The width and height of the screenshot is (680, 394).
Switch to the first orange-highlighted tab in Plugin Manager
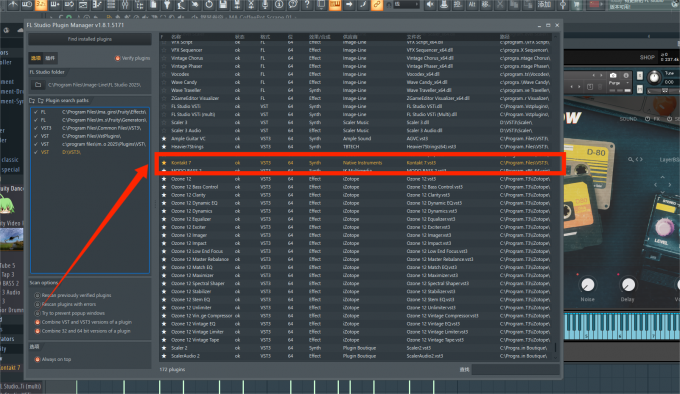(x=36, y=58)
